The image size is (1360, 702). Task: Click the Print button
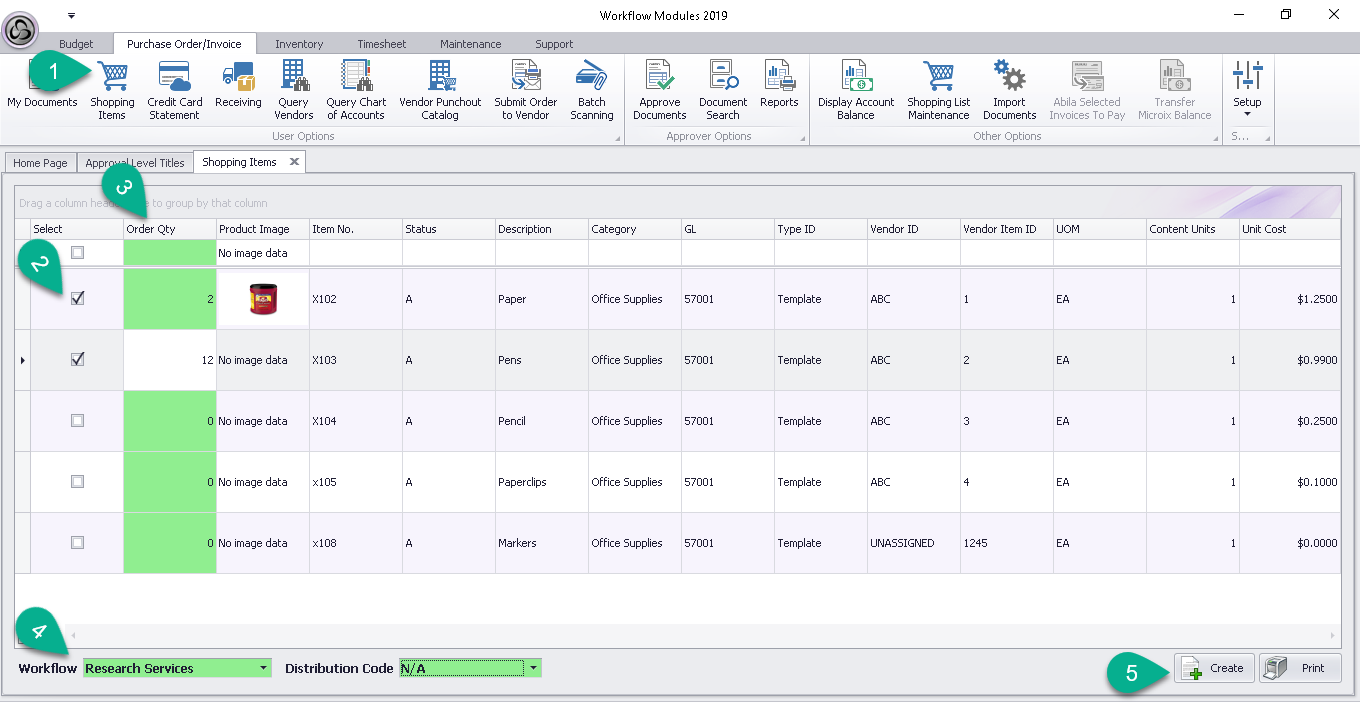tap(1300, 668)
